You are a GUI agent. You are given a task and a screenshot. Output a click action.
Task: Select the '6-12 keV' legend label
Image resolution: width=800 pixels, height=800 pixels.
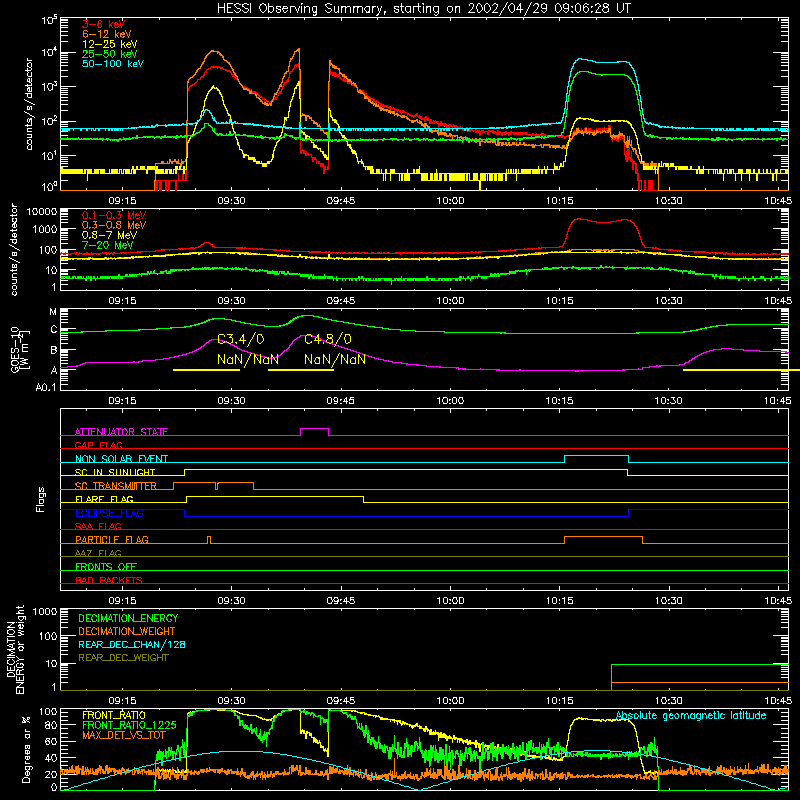tap(107, 34)
